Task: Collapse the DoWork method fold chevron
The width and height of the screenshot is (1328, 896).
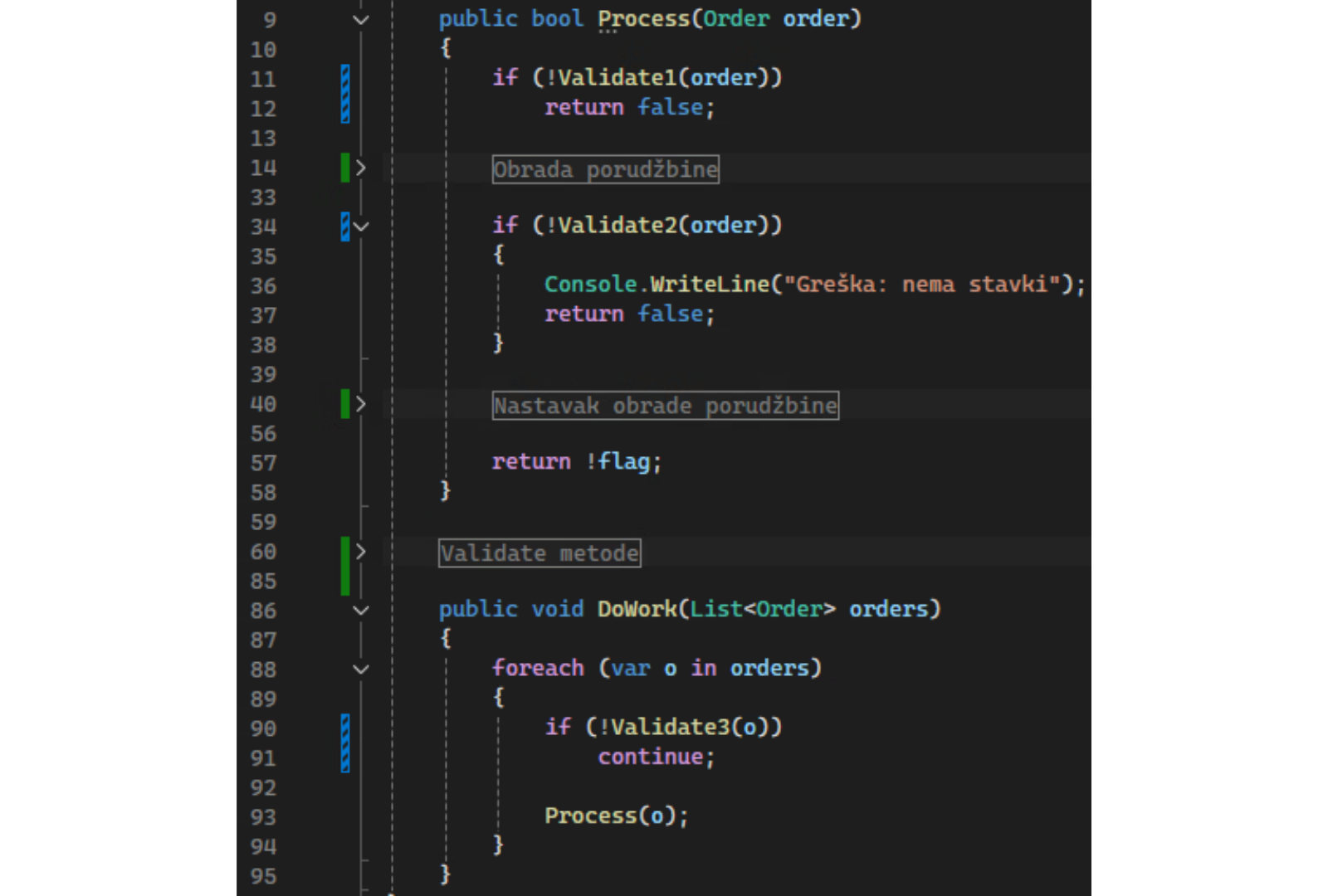Action: click(361, 611)
